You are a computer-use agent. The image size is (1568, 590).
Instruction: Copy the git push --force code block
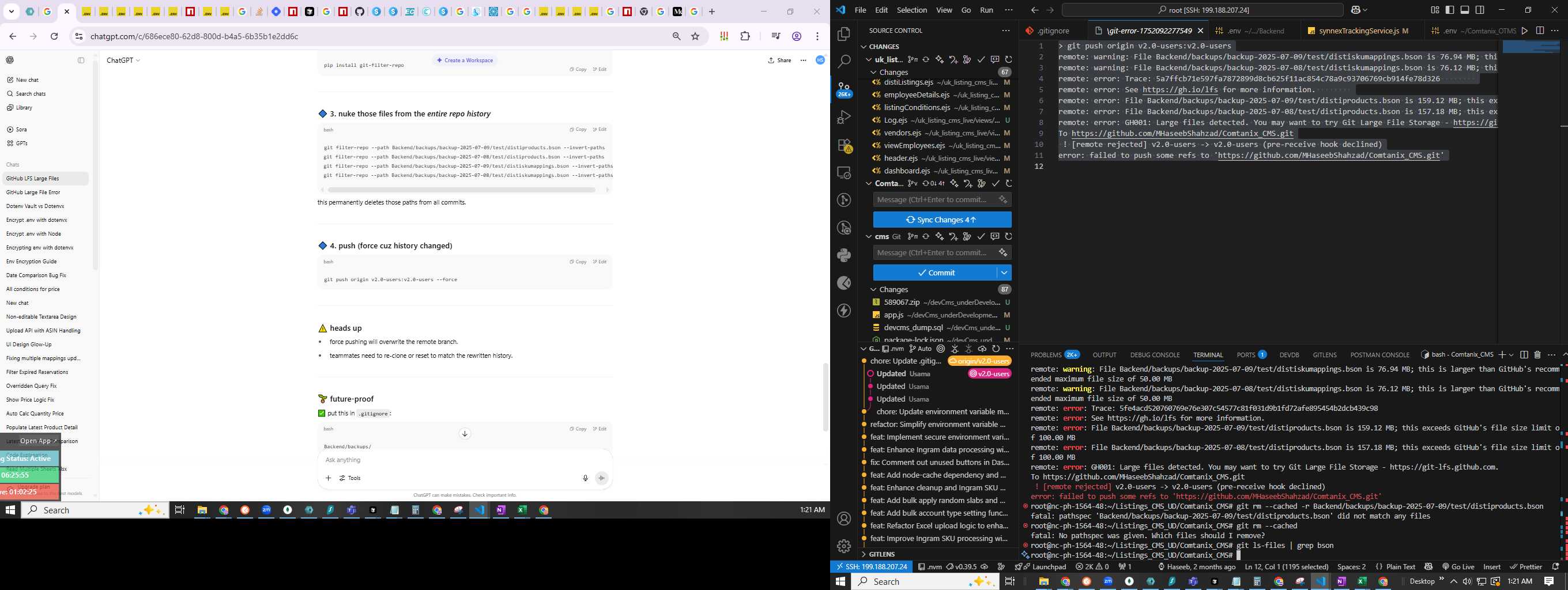pos(578,262)
